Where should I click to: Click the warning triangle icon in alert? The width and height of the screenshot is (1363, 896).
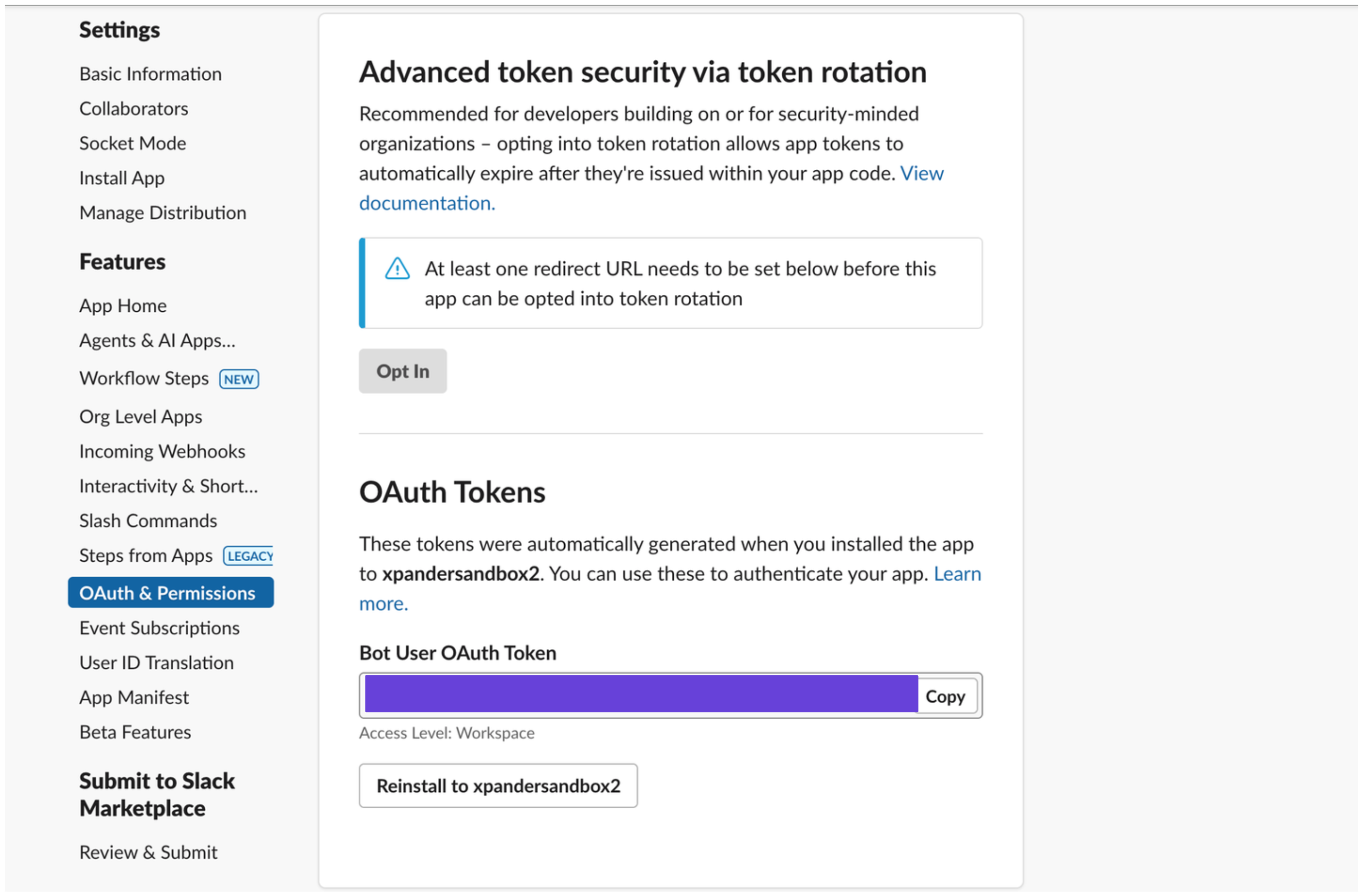tap(397, 268)
